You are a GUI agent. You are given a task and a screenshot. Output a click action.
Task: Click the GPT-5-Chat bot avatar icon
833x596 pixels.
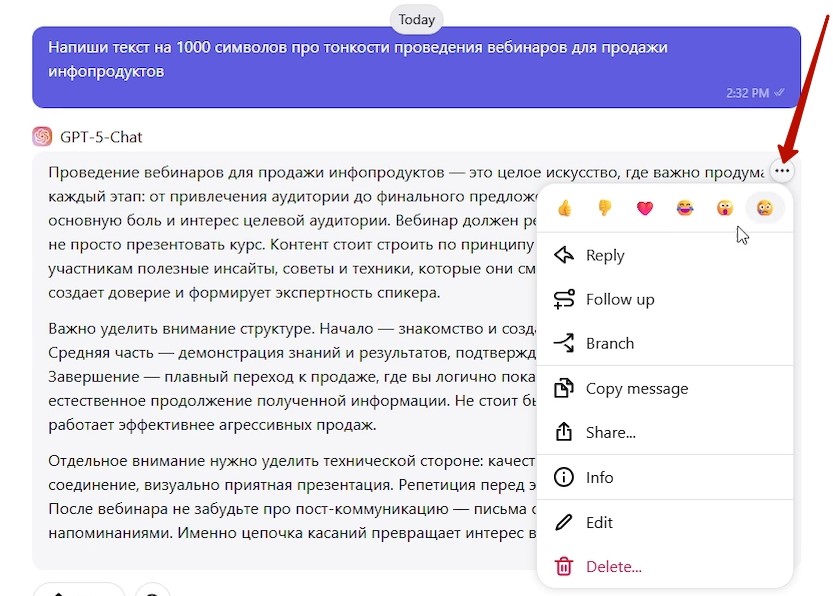[x=42, y=137]
